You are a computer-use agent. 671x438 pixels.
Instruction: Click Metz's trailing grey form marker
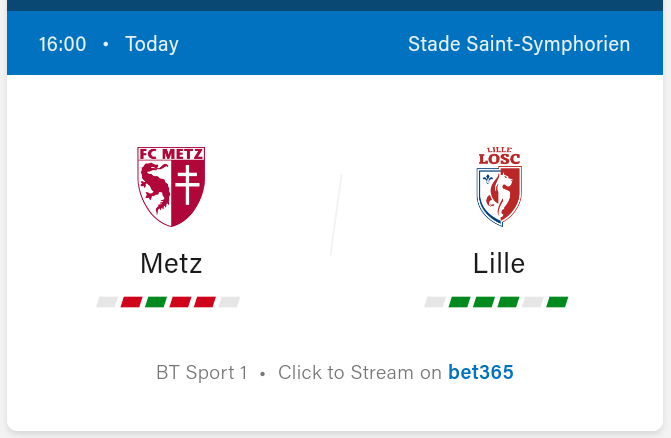point(229,302)
